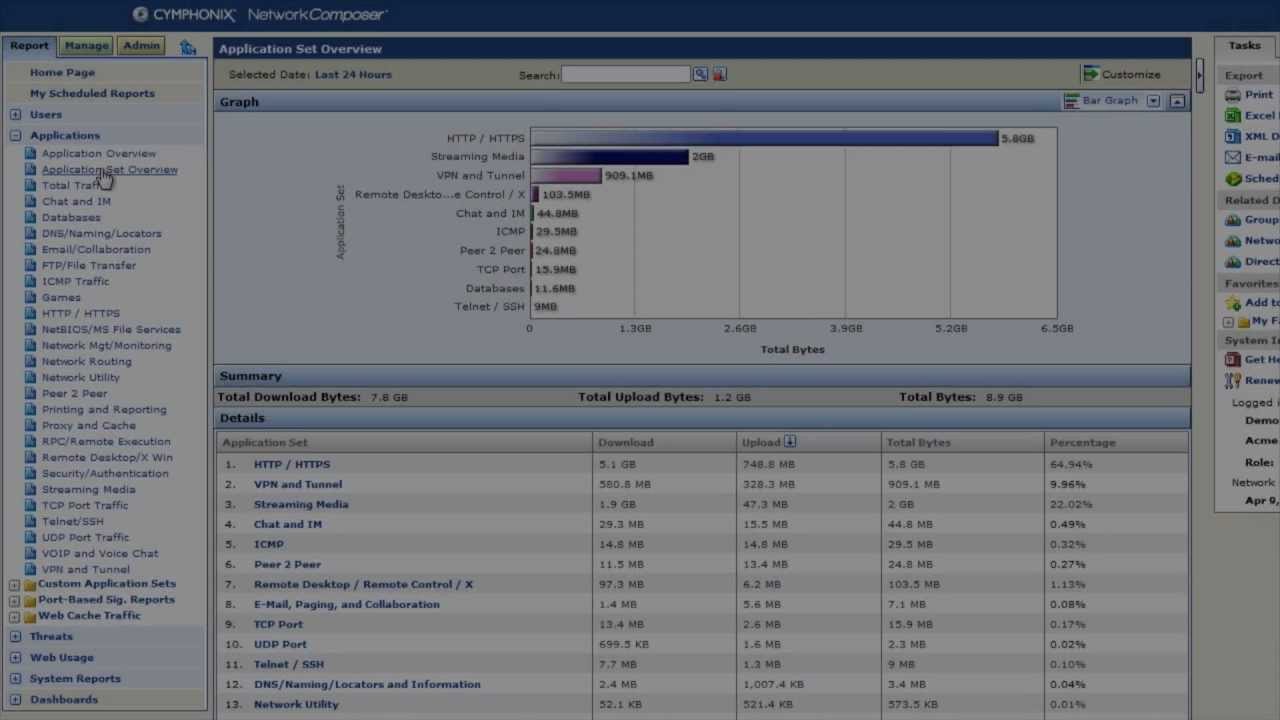Click report icon beside Games
This screenshot has height=720, width=1280.
tap(31, 298)
